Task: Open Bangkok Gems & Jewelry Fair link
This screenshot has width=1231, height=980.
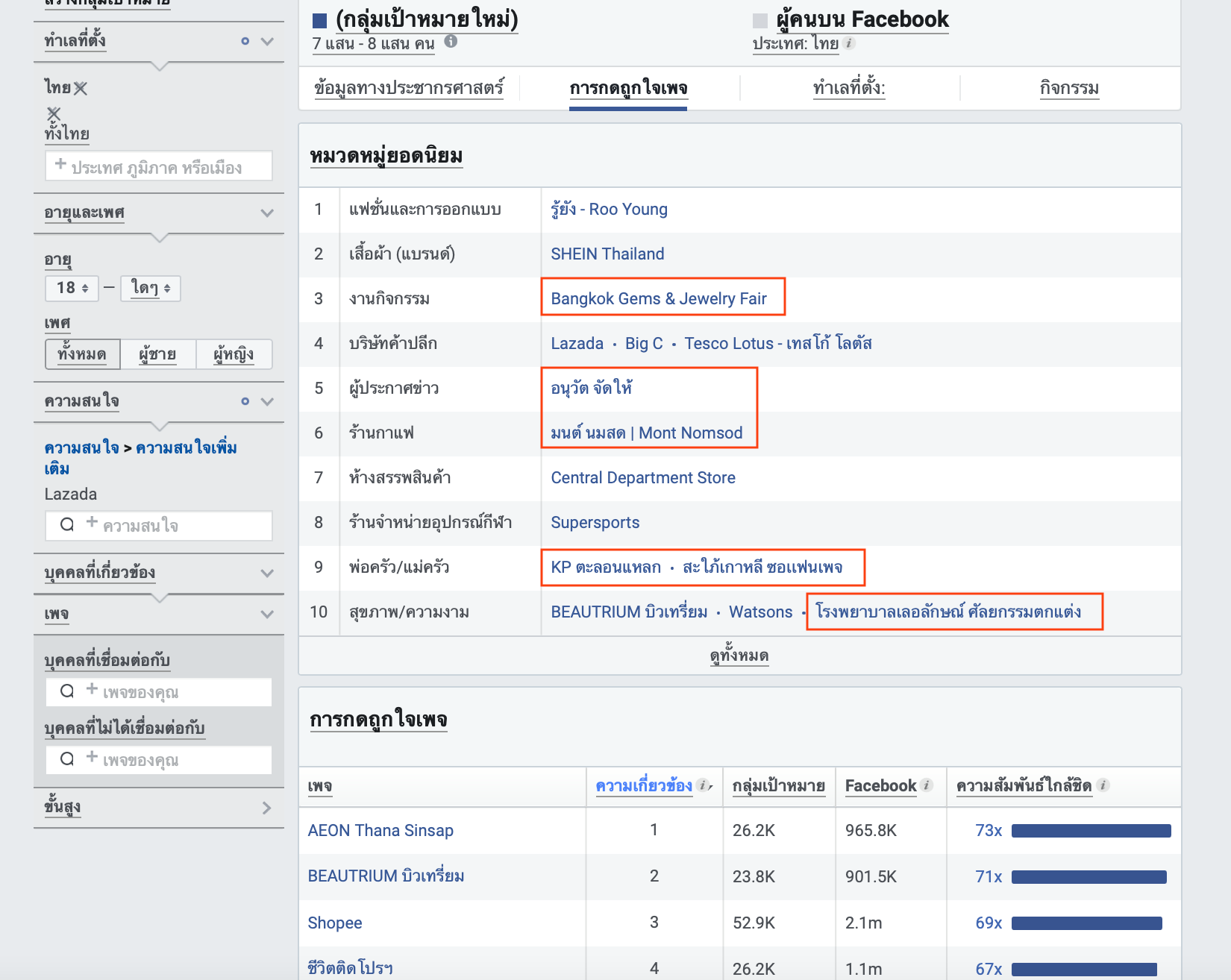Action: 659,299
